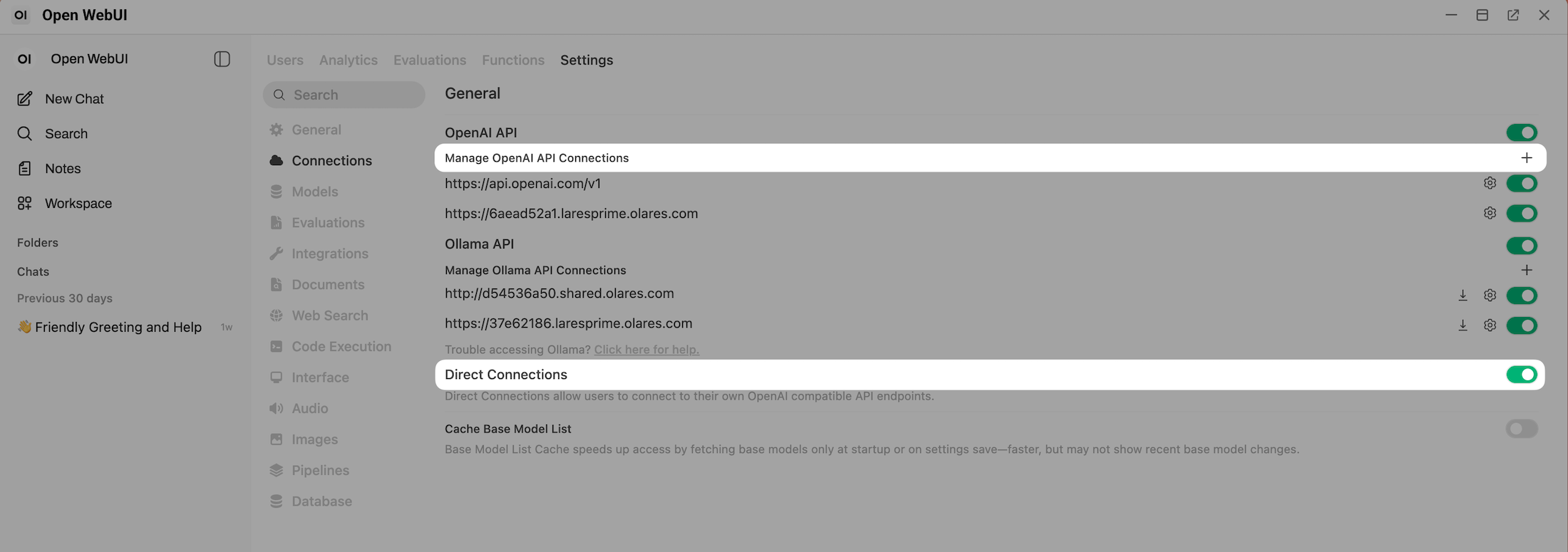1568x552 pixels.
Task: Click the 'Manage Ollama API Connections' label
Action: point(535,271)
